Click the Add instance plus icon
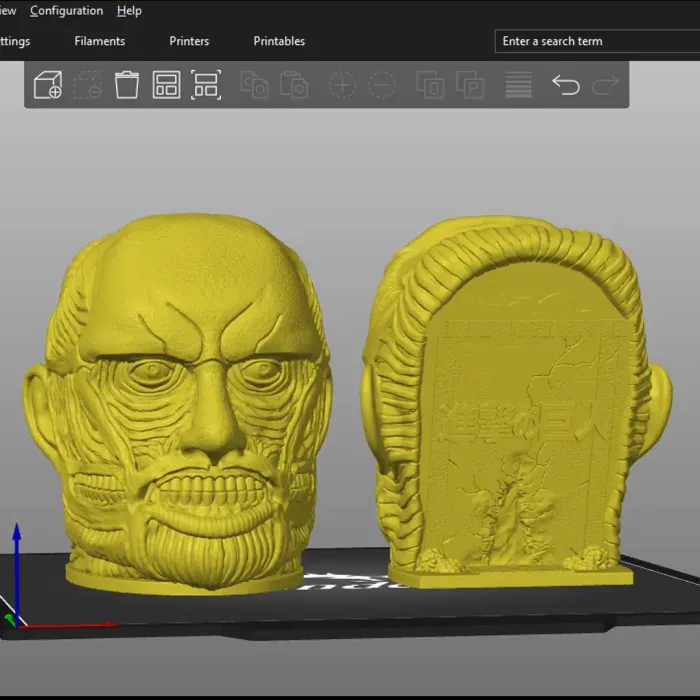Screen dimensions: 700x700 [x=342, y=85]
